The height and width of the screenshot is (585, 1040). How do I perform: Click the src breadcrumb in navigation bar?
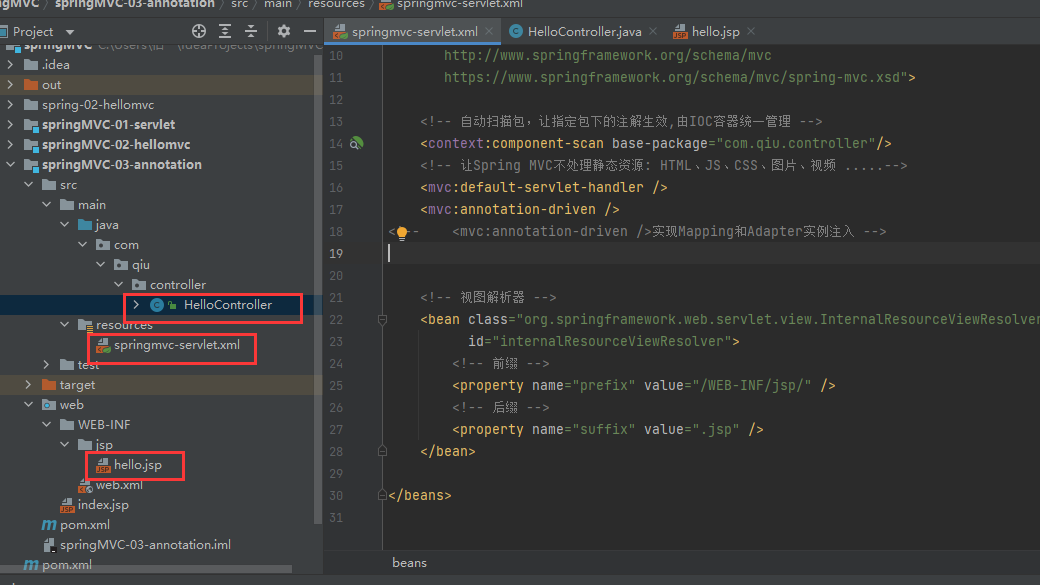click(x=239, y=4)
